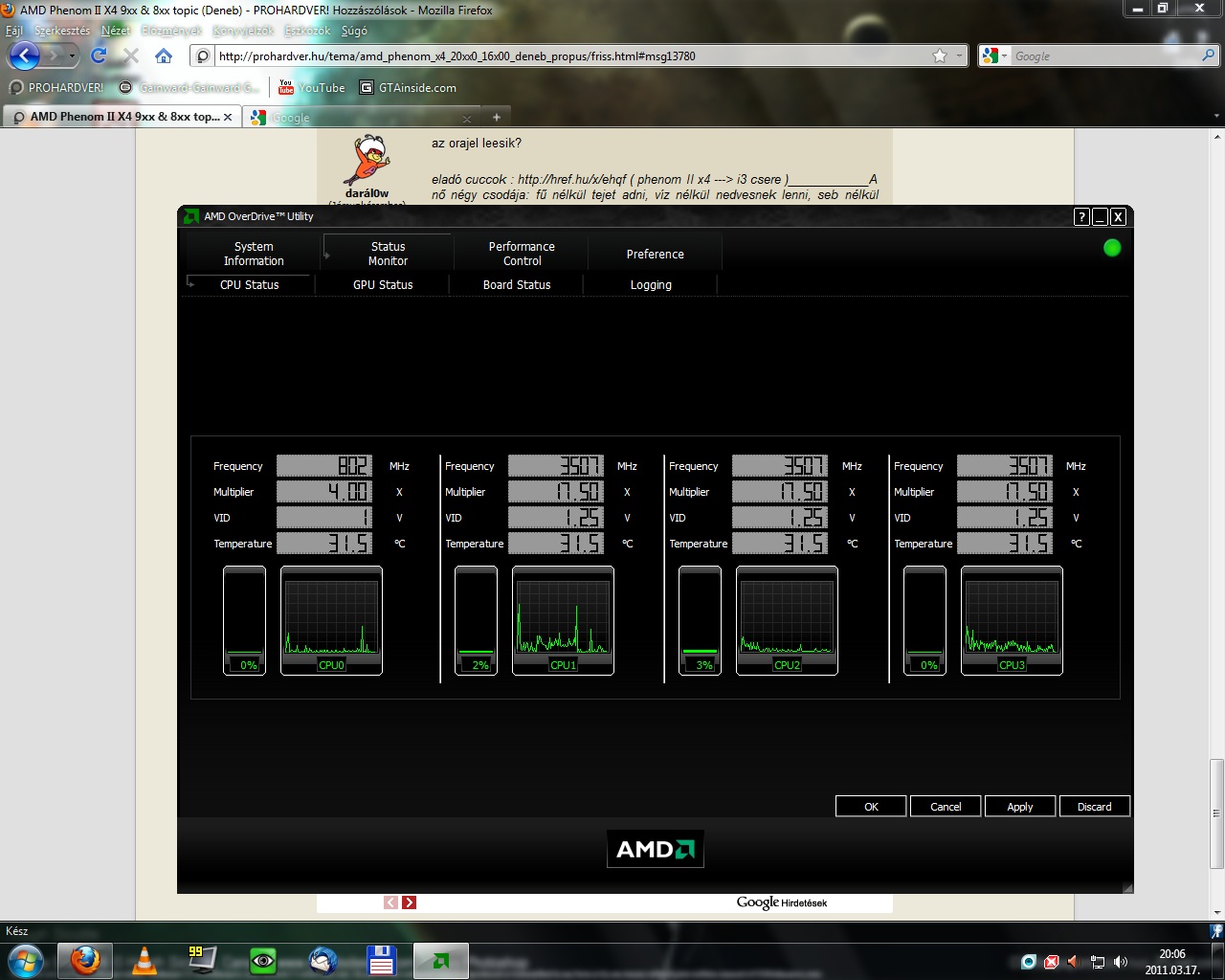Close the AMD Phenom II X4 browser tab
Image resolution: width=1225 pixels, height=980 pixels.
[228, 117]
